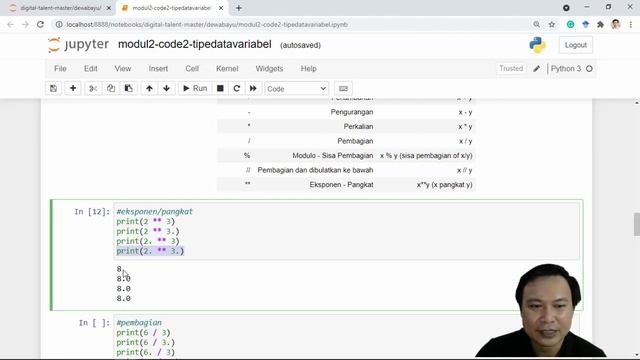Paste cells below icon

click(129, 89)
